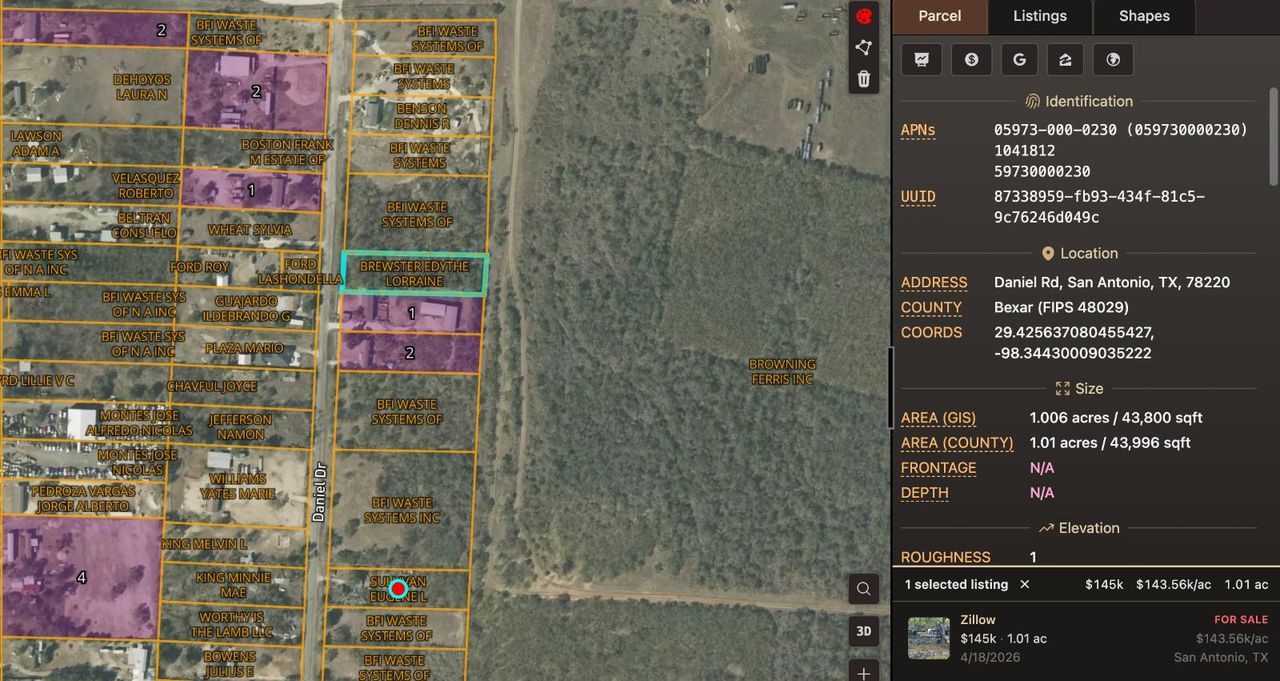Select the Plaza Mario parcel
The width and height of the screenshot is (1280, 681).
click(244, 348)
